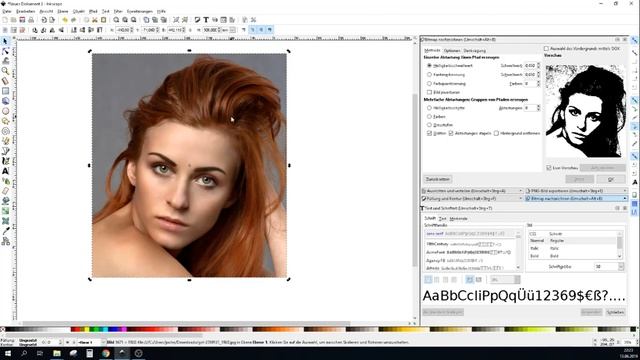Click the Schließen button in text panel

tap(615, 312)
